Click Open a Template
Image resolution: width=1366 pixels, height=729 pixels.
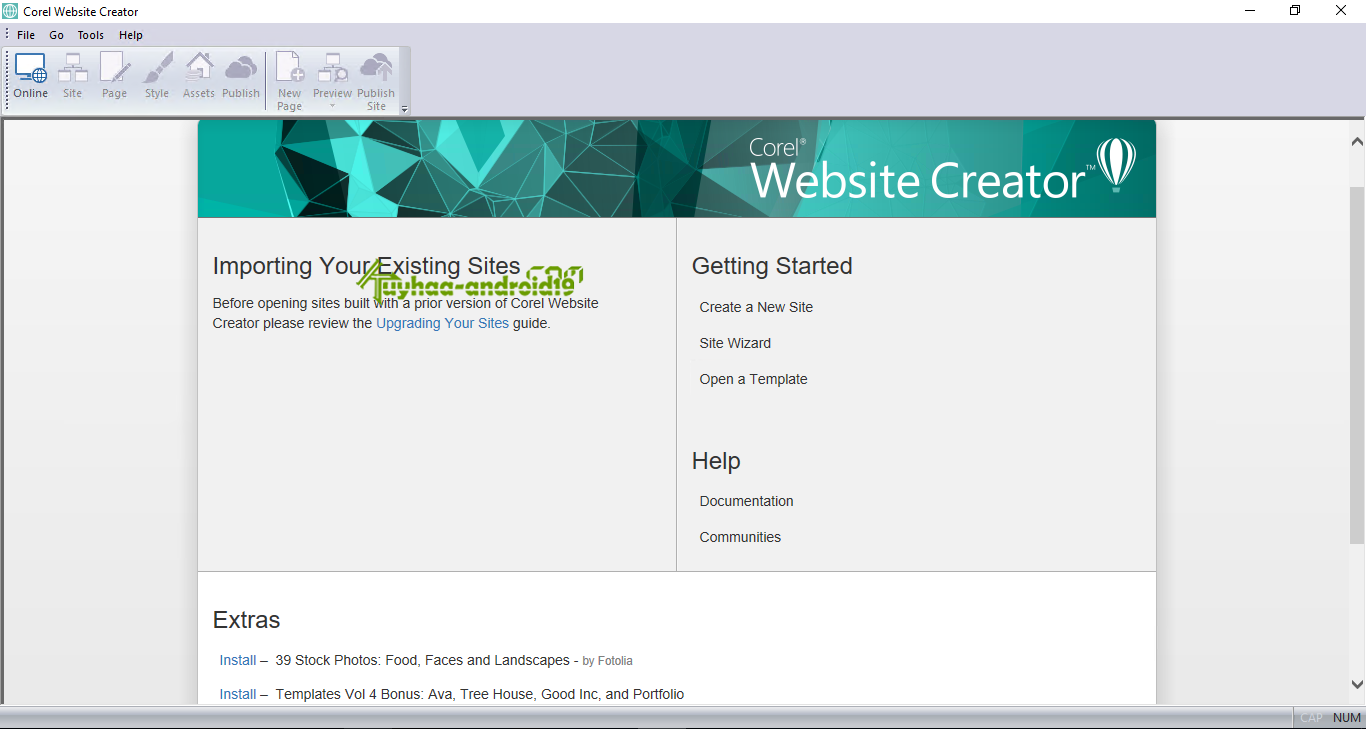[753, 379]
